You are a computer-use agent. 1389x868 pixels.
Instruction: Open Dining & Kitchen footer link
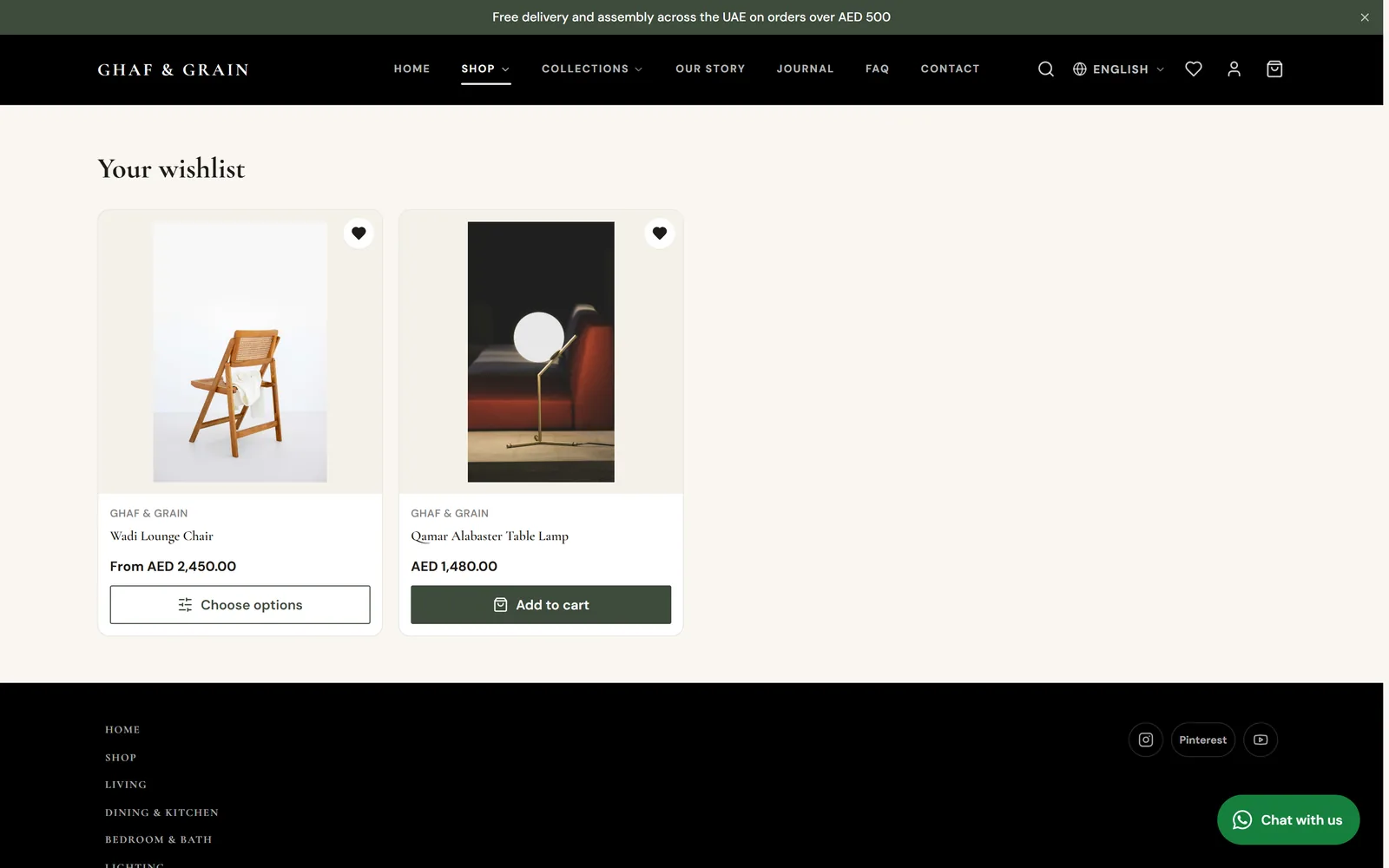(x=161, y=812)
